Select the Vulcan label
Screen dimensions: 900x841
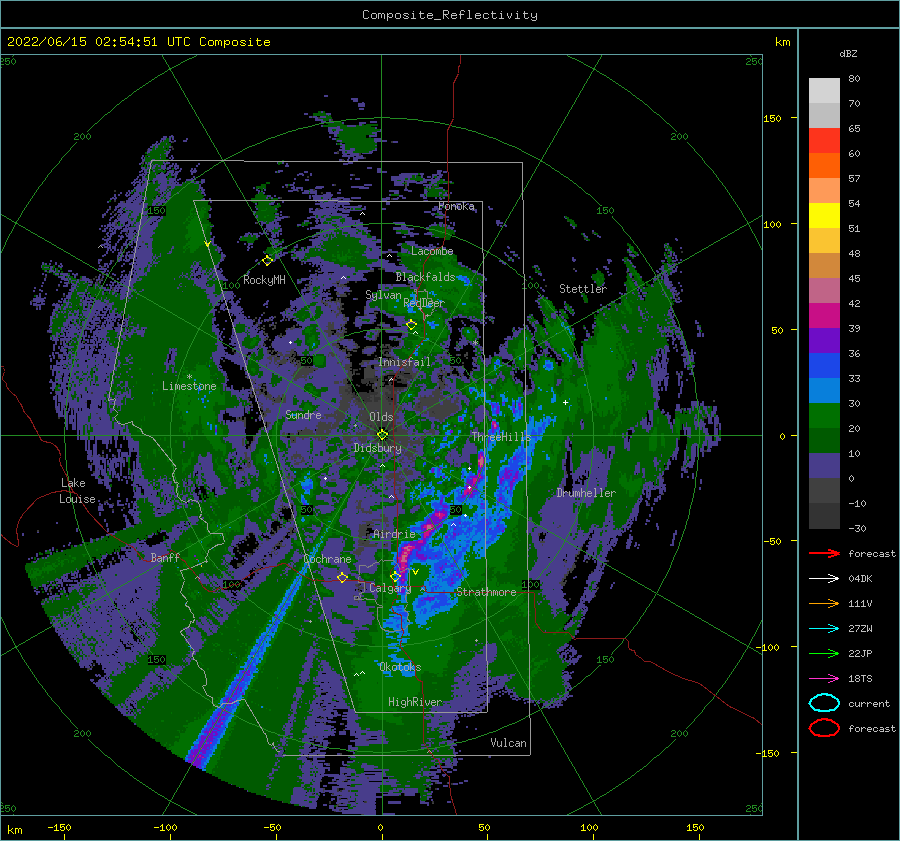click(508, 743)
